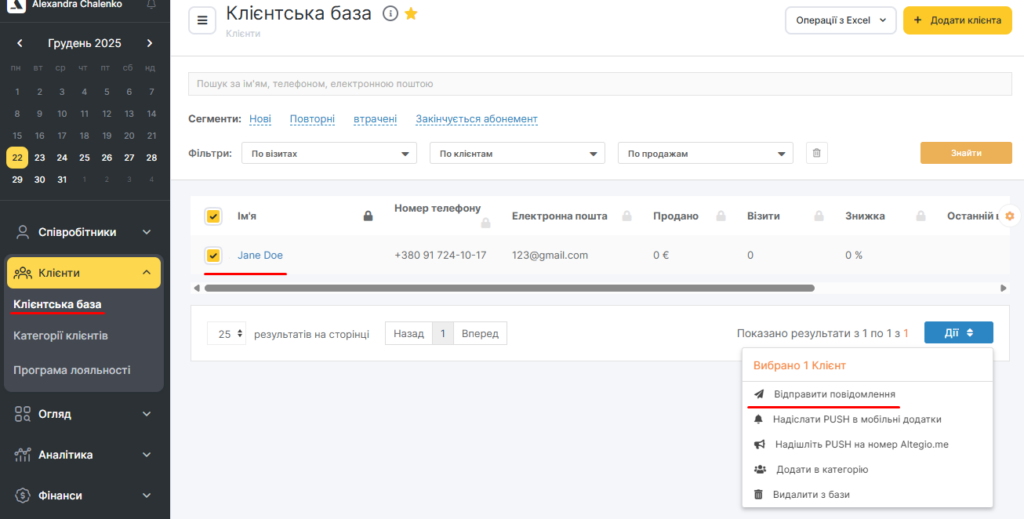Open the 'По продажам' filter dropdown

(705, 154)
